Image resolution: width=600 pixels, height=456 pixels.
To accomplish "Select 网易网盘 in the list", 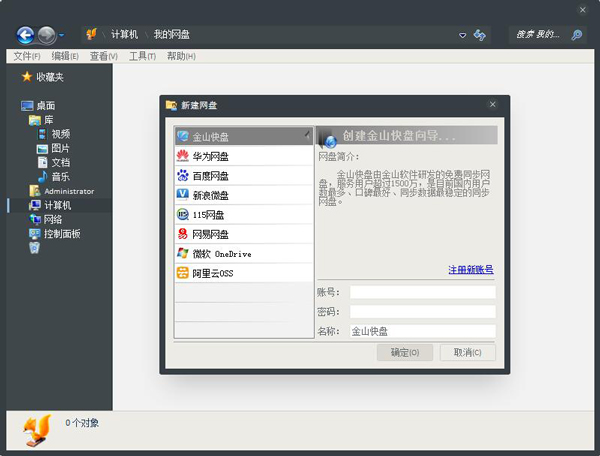I will [x=243, y=234].
